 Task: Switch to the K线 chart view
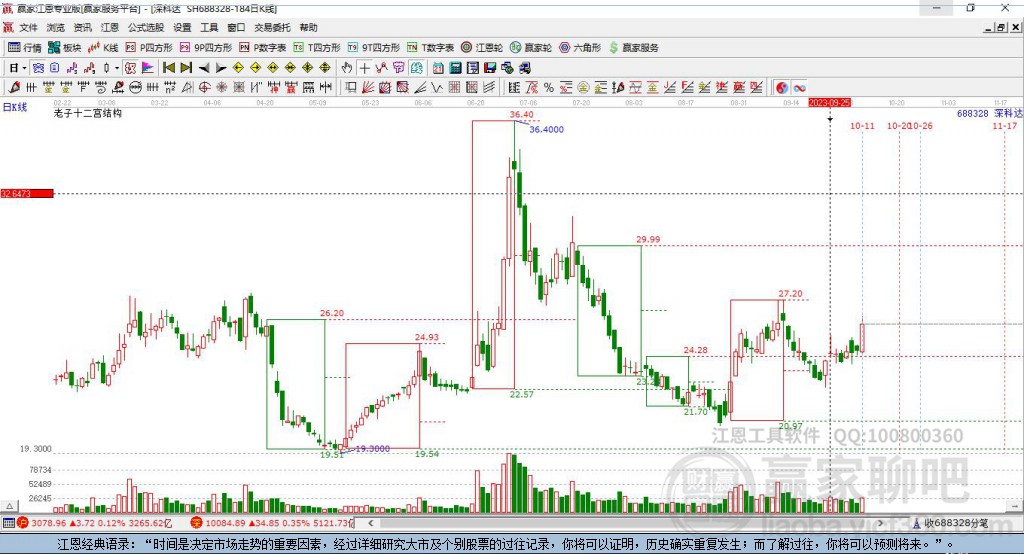click(103, 48)
